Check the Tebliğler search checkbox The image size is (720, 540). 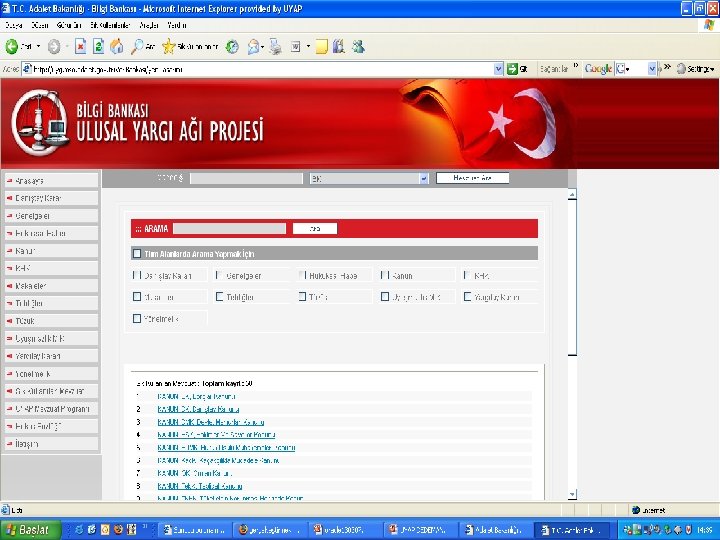click(219, 297)
